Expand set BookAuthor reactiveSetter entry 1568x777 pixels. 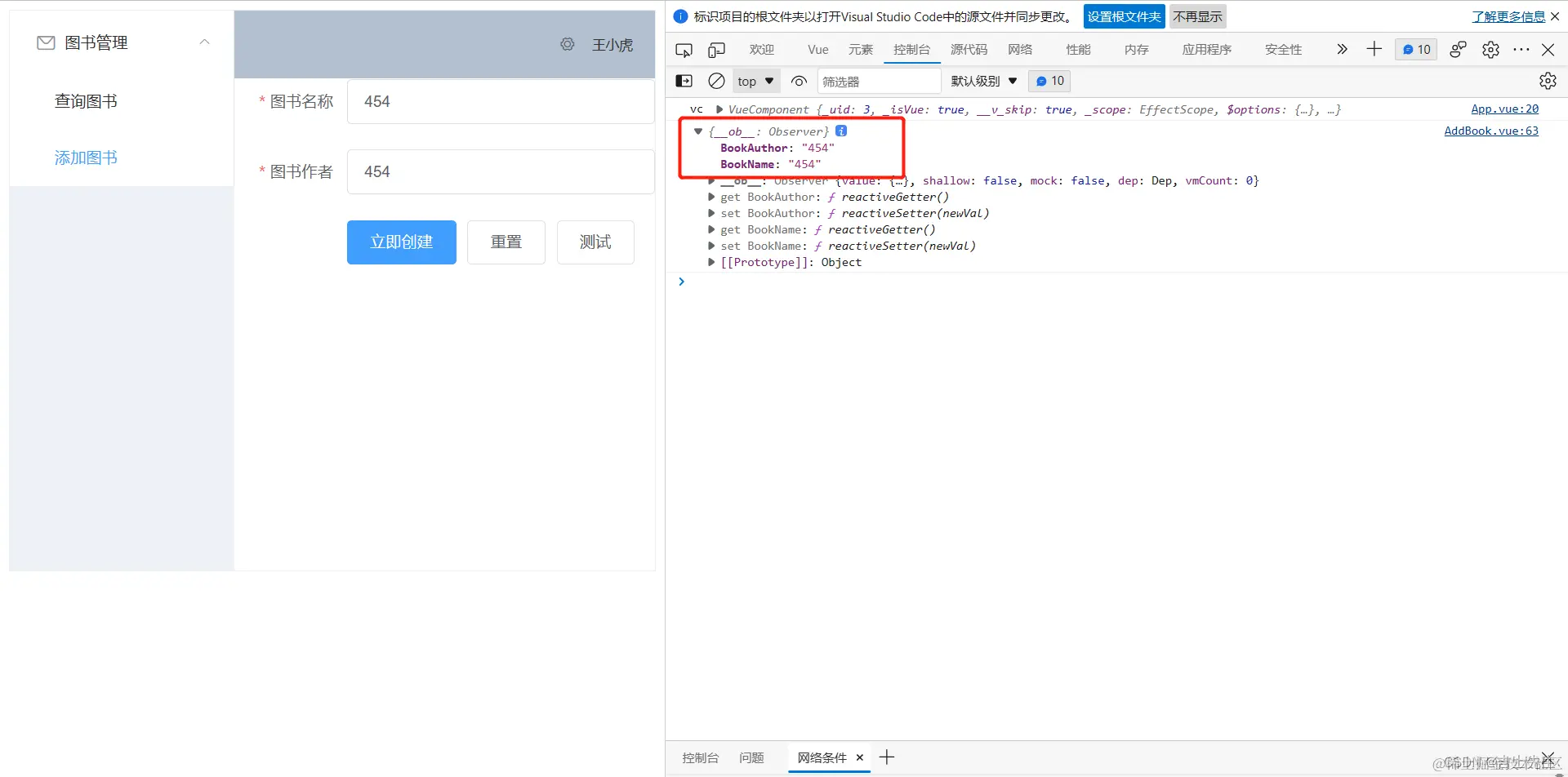[711, 213]
